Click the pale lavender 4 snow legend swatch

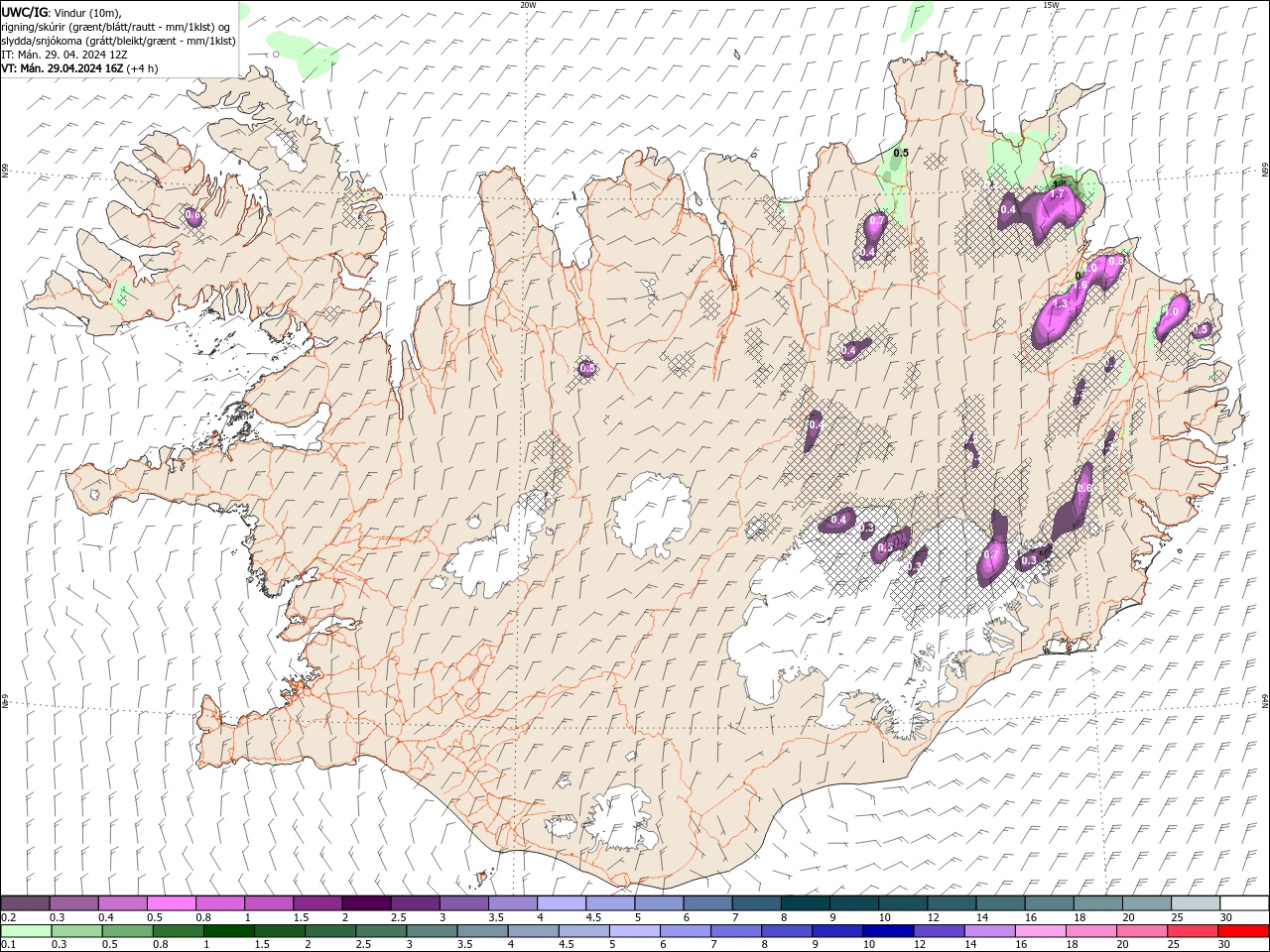click(561, 903)
